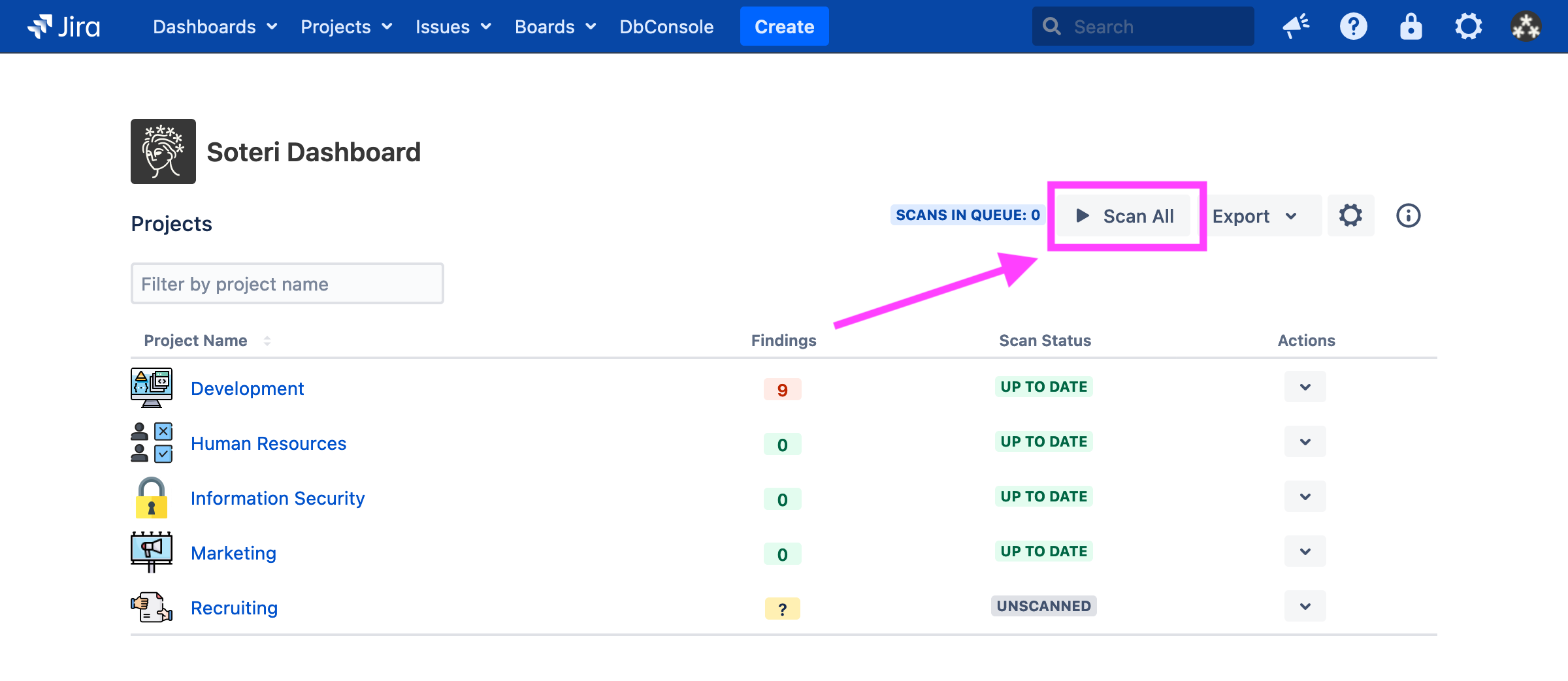
Task: Click the lock icon in top bar
Action: coord(1411,27)
